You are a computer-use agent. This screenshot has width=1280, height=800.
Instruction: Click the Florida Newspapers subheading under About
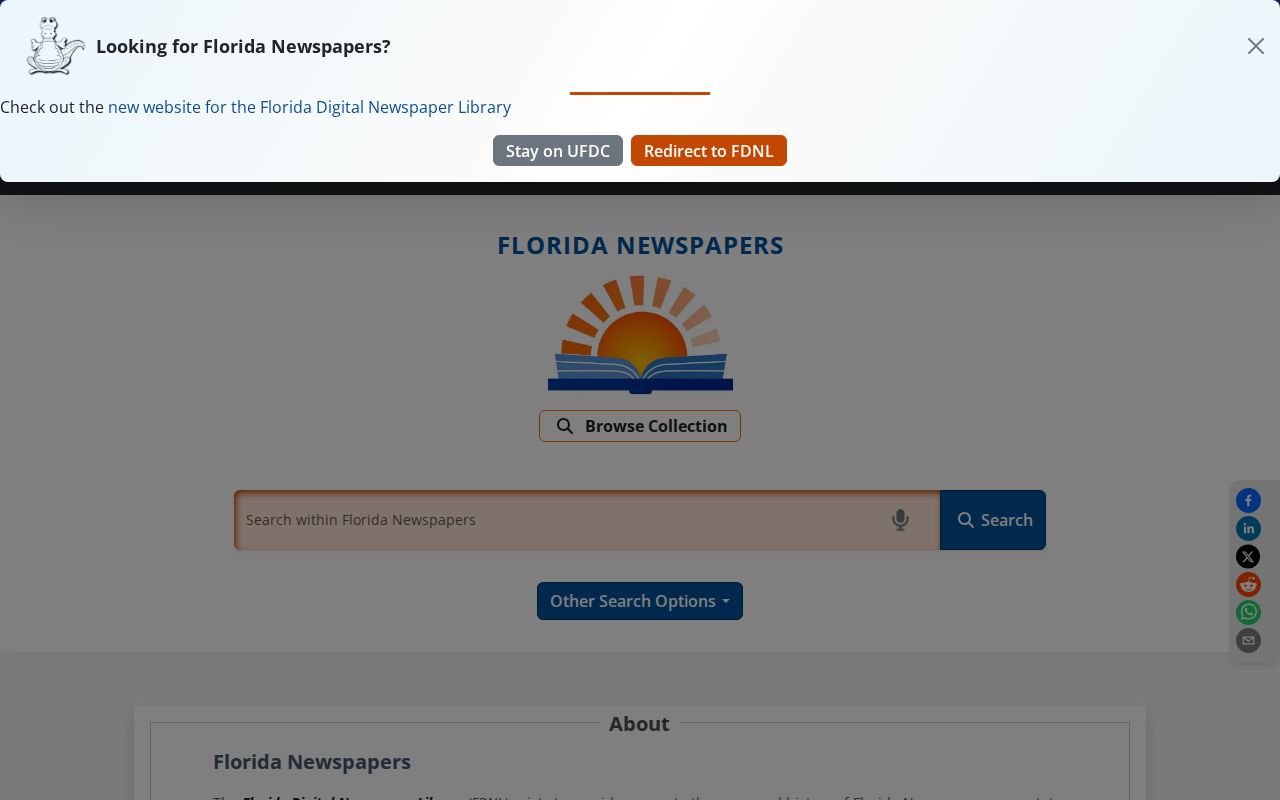(x=312, y=762)
